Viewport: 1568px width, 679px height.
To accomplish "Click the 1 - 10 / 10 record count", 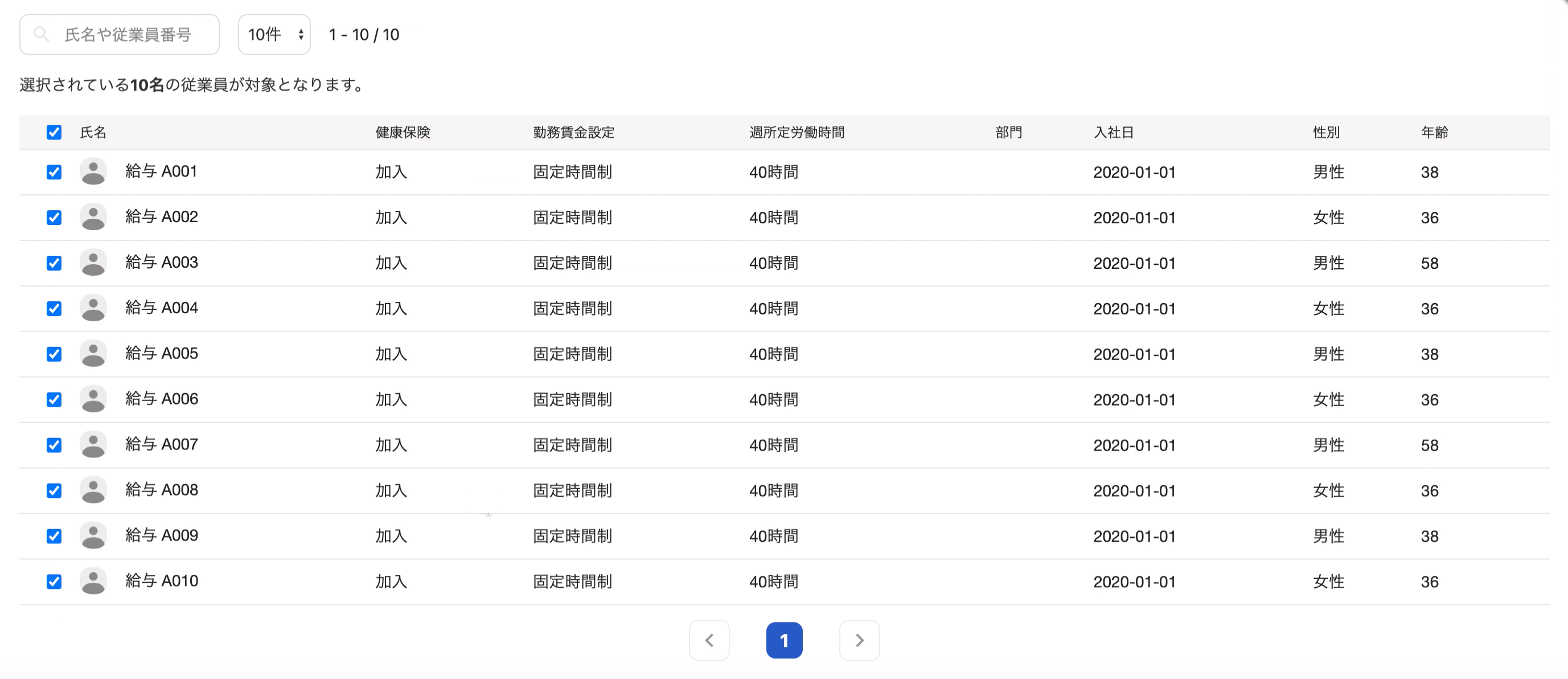I will [x=364, y=35].
